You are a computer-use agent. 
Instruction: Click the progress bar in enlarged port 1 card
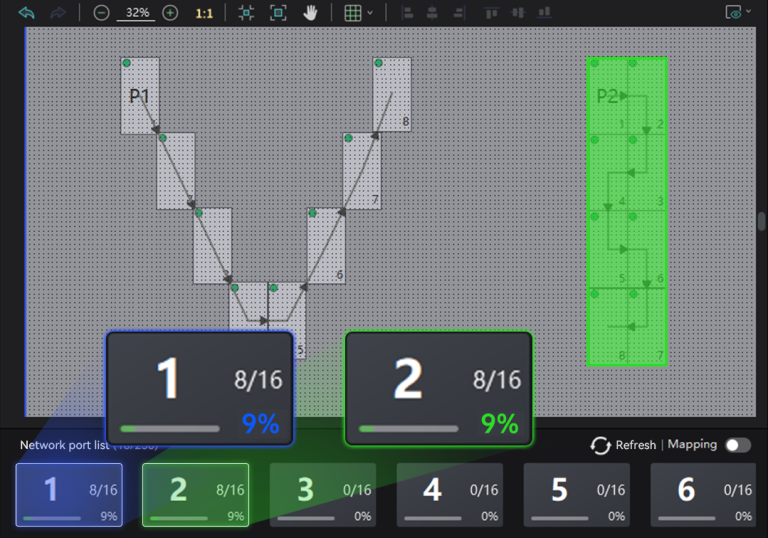pos(169,429)
